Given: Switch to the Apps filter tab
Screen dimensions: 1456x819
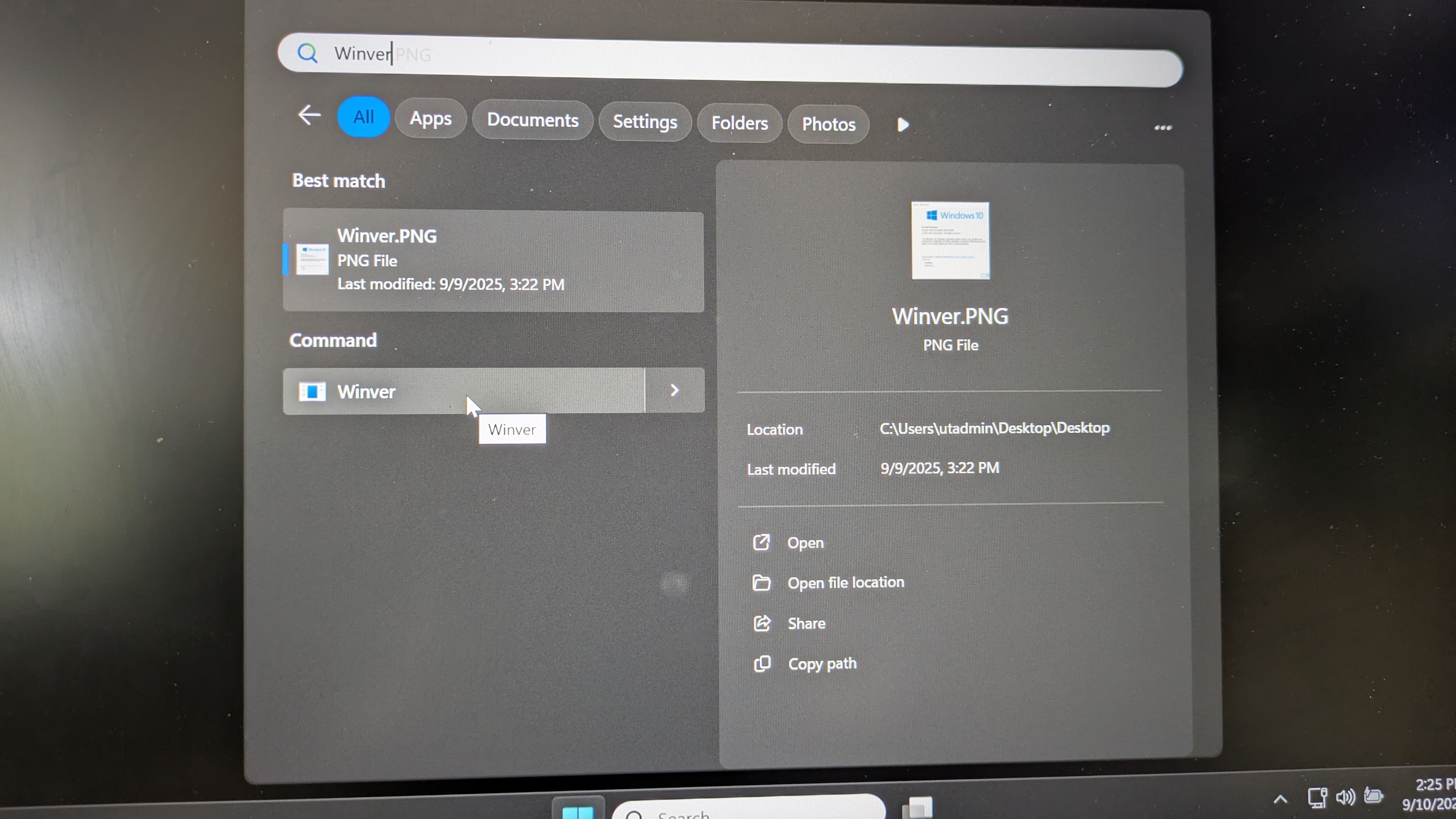Looking at the screenshot, I should [431, 119].
